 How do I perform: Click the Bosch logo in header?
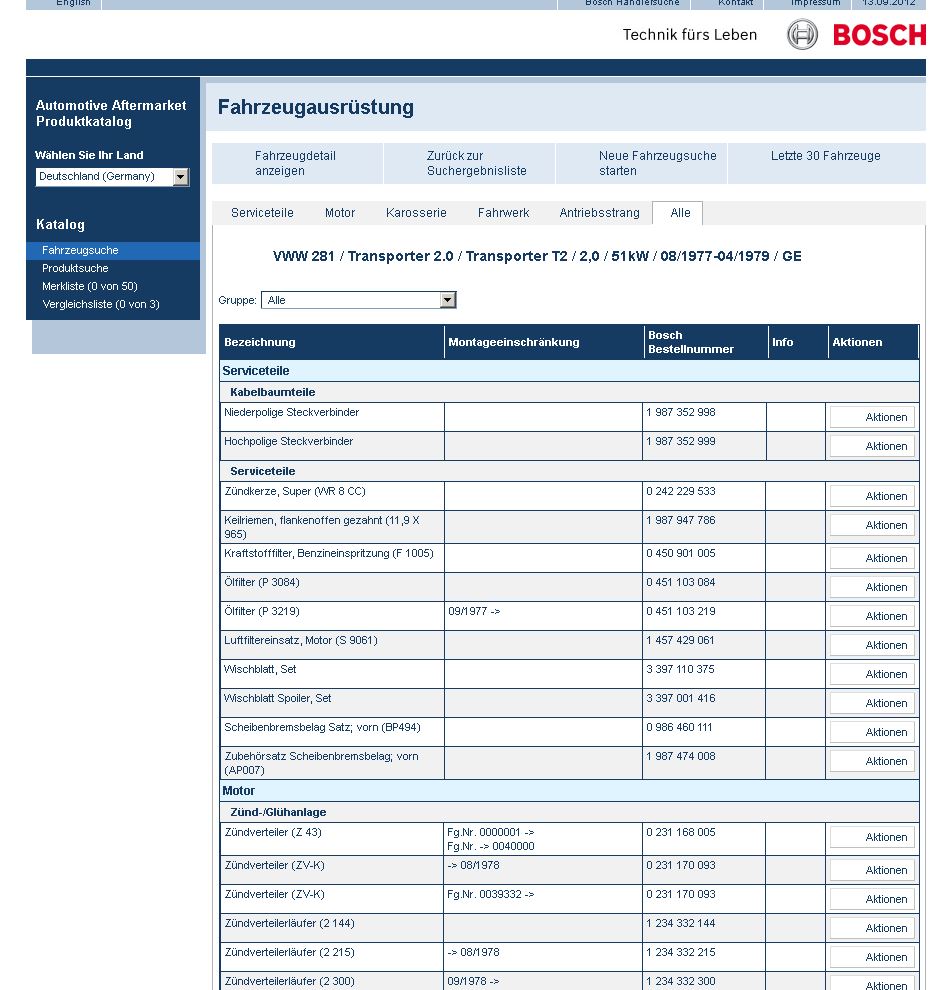856,35
